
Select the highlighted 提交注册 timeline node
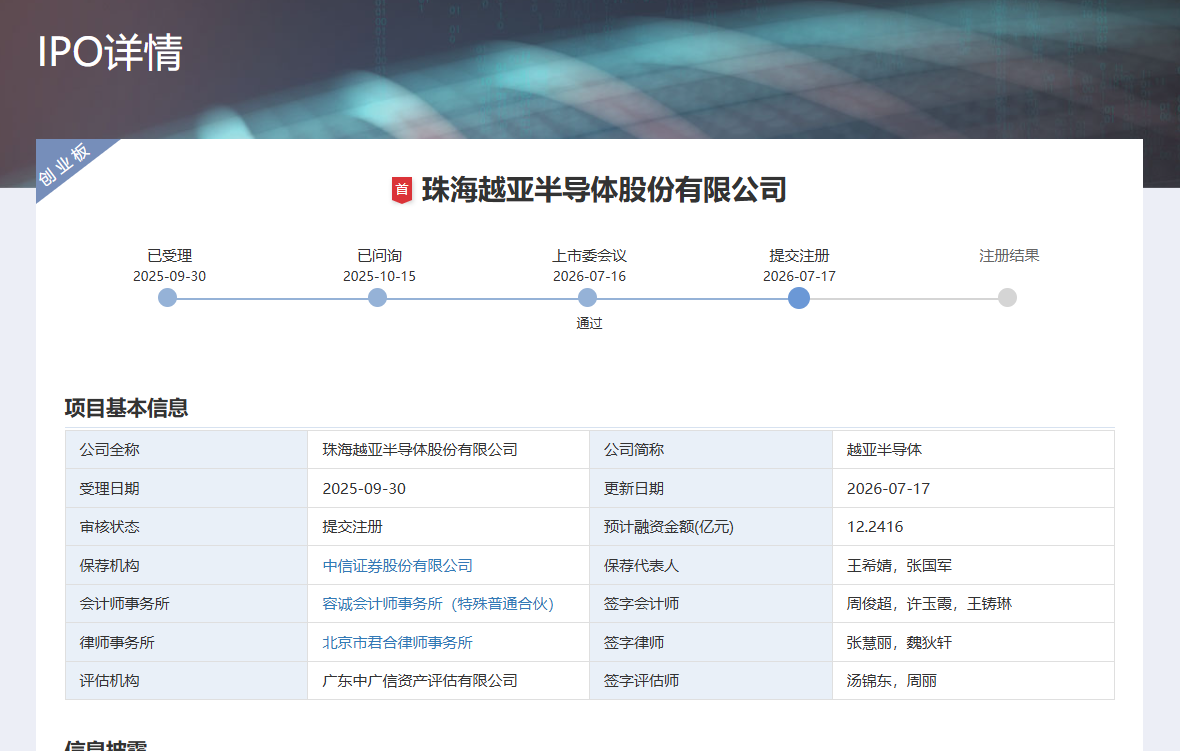coord(798,298)
